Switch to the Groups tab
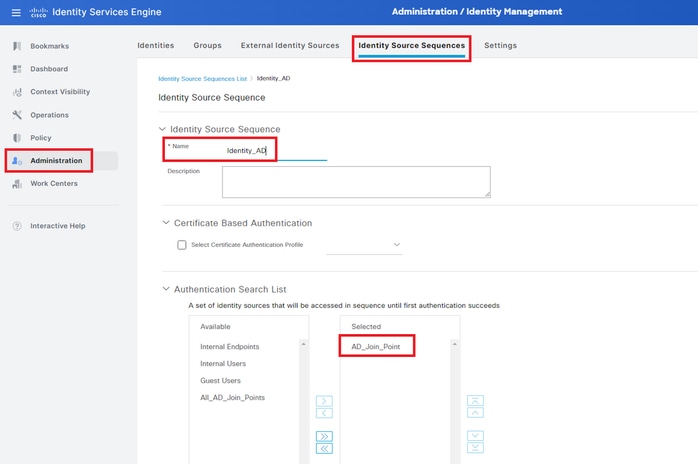 click(207, 45)
